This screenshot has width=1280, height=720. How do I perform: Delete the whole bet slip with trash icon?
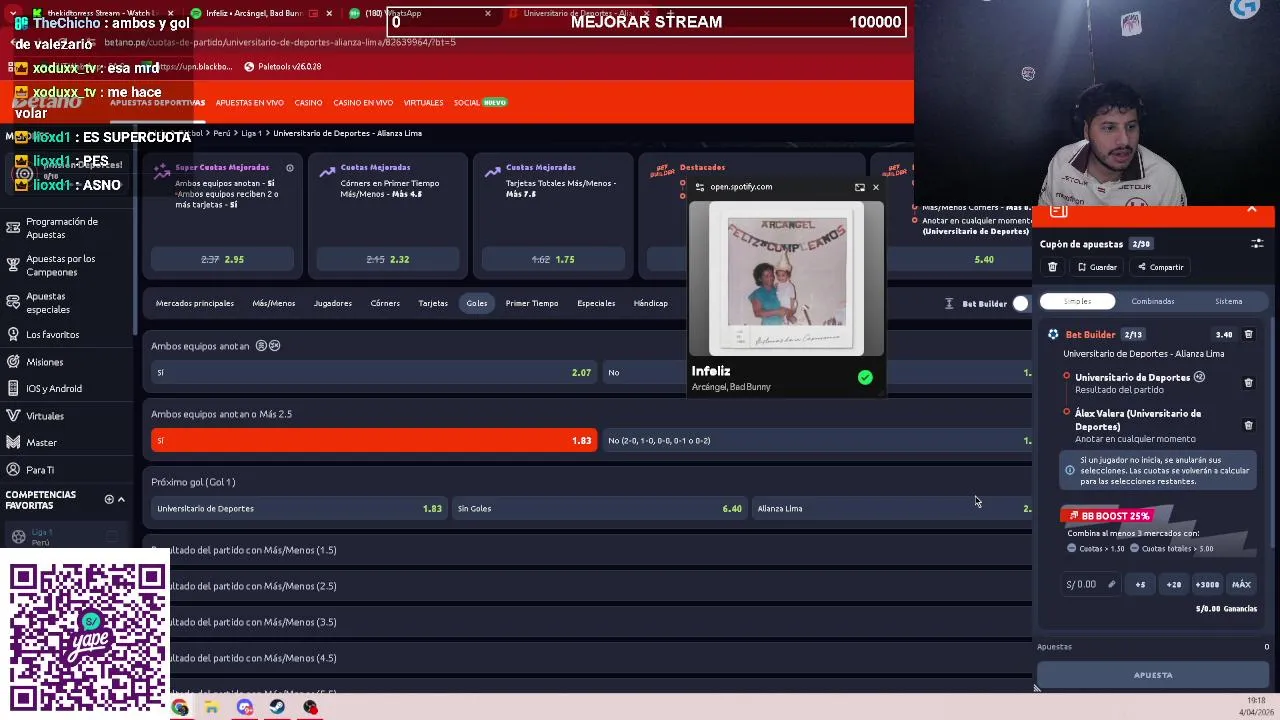1052,267
